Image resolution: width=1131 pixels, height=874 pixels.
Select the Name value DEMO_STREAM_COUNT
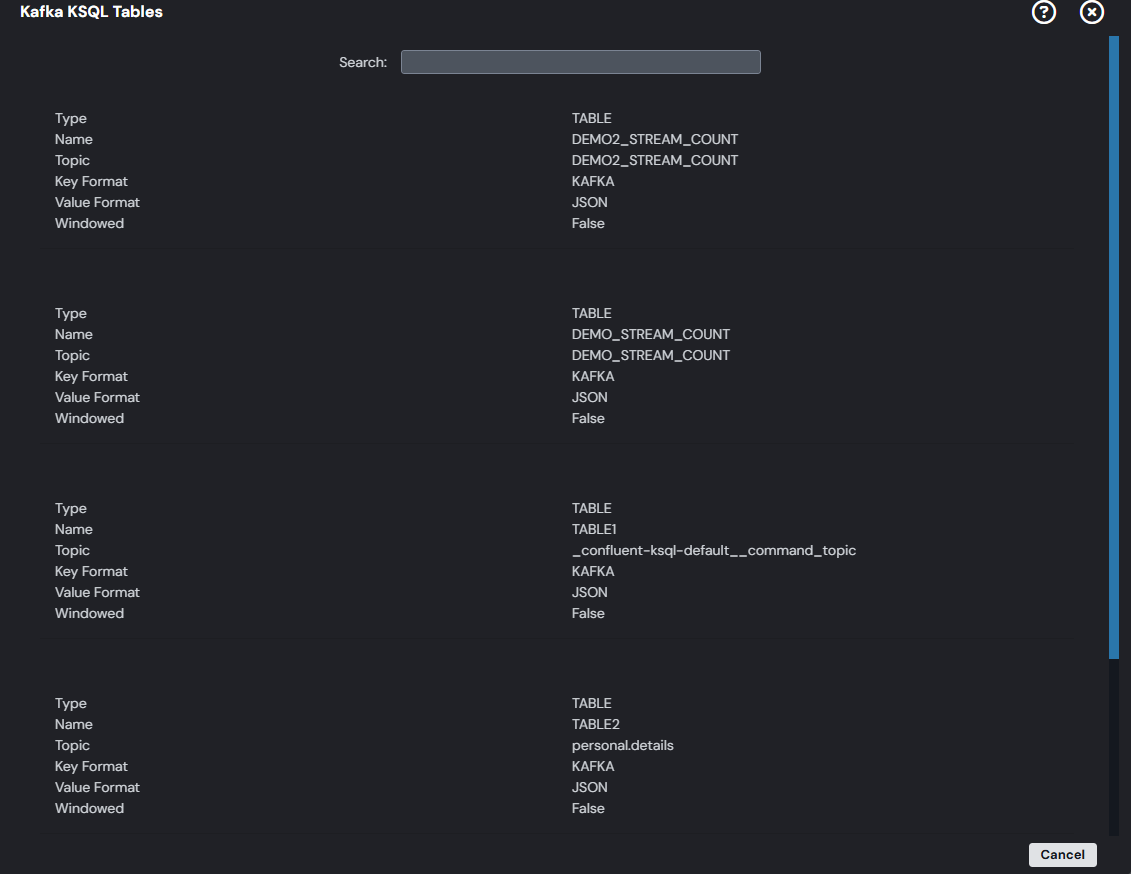[650, 334]
